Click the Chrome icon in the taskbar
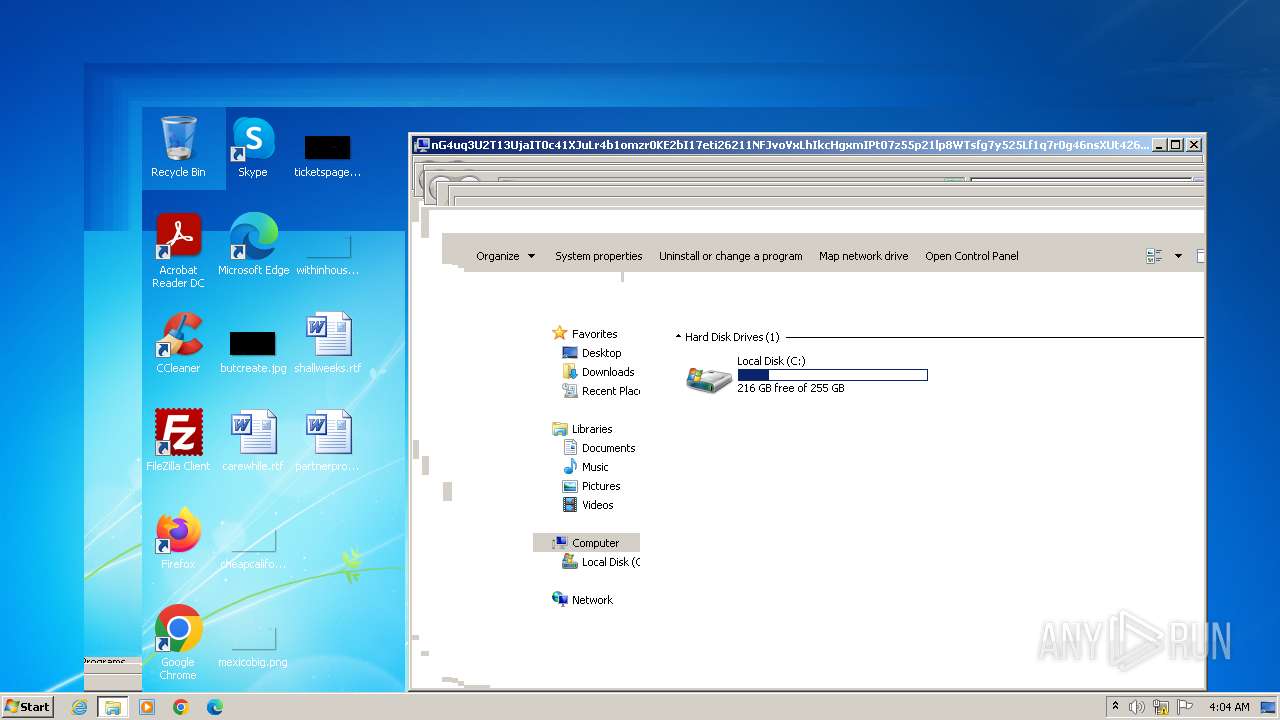The height and width of the screenshot is (720, 1280). pyautogui.click(x=180, y=707)
